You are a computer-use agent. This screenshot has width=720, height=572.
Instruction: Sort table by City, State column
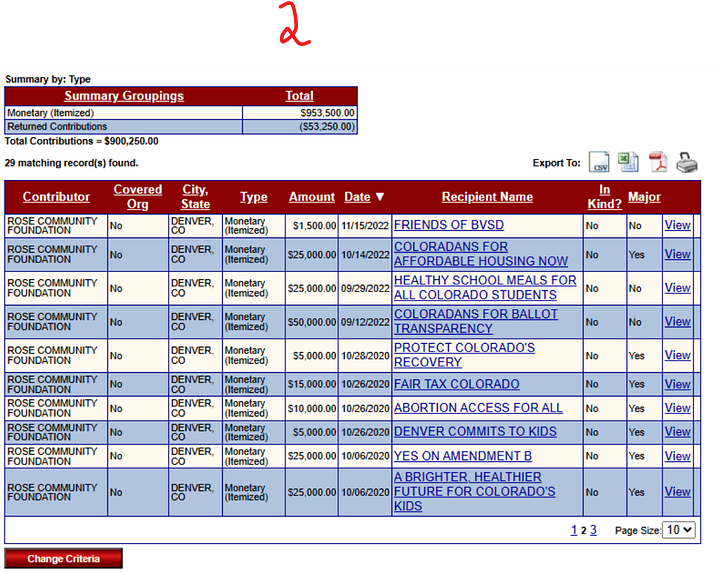195,197
